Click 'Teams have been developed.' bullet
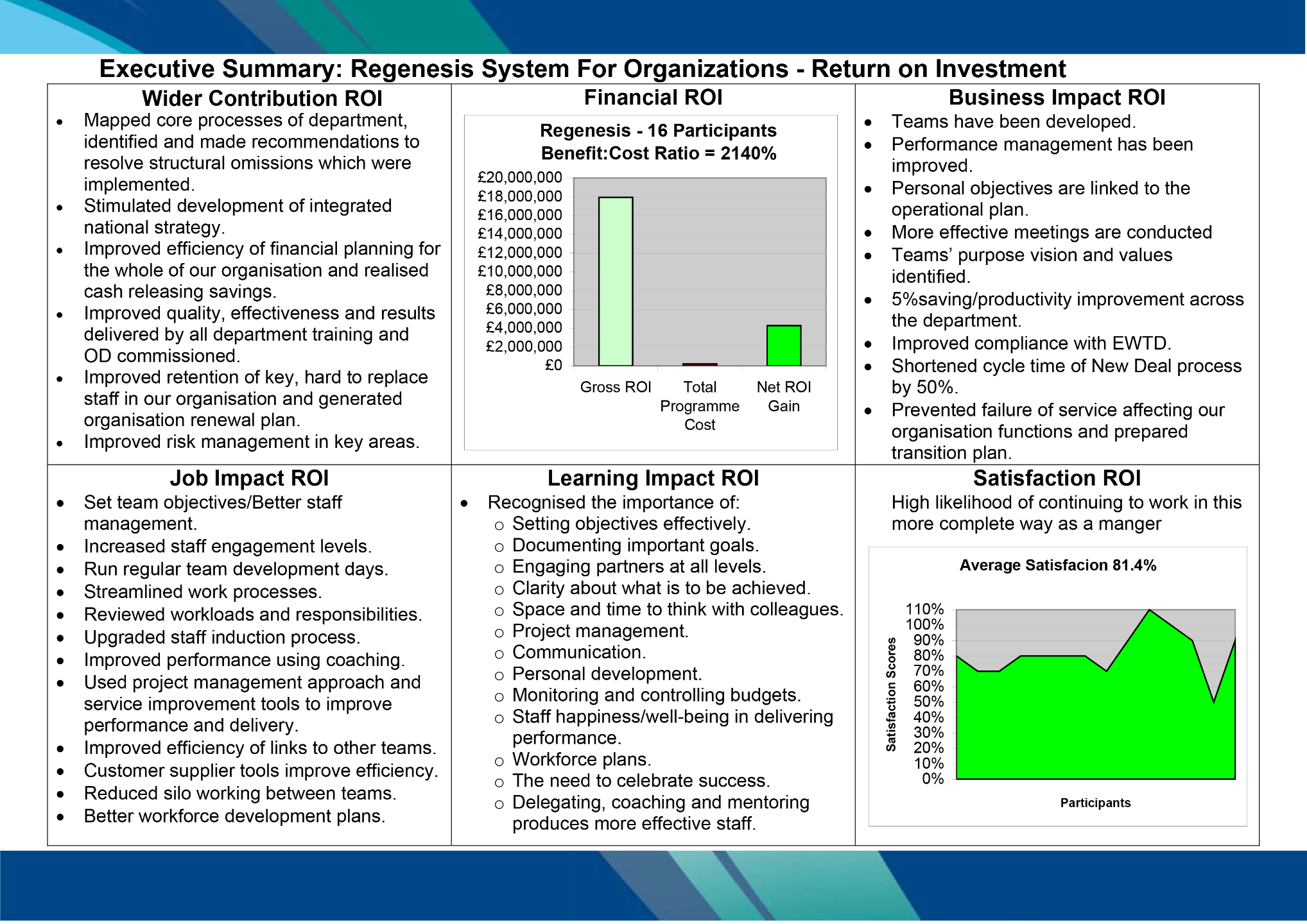 (x=1014, y=121)
